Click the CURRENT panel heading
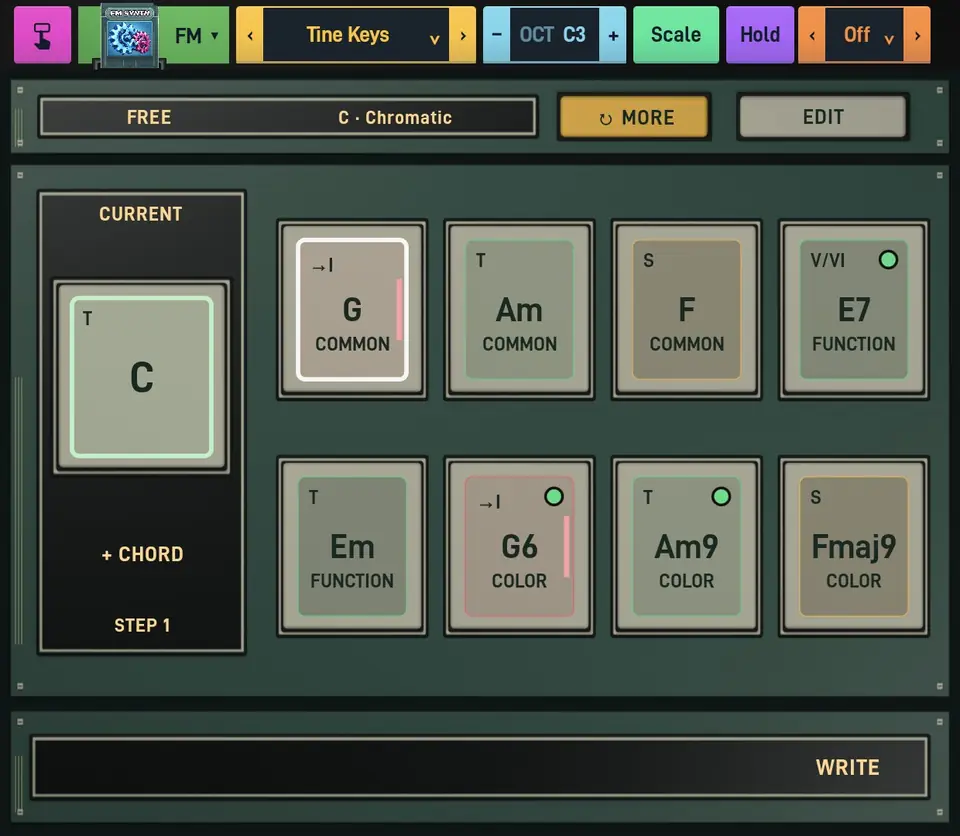 click(x=141, y=214)
